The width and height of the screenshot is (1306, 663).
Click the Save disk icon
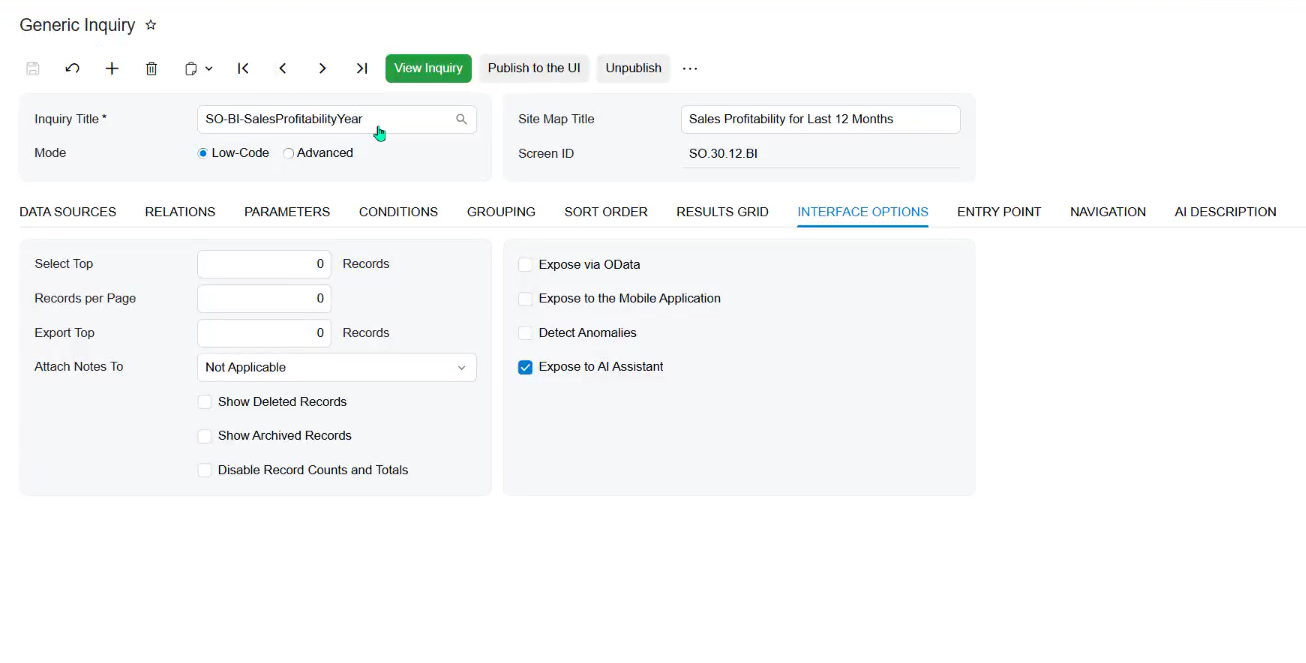pos(33,68)
